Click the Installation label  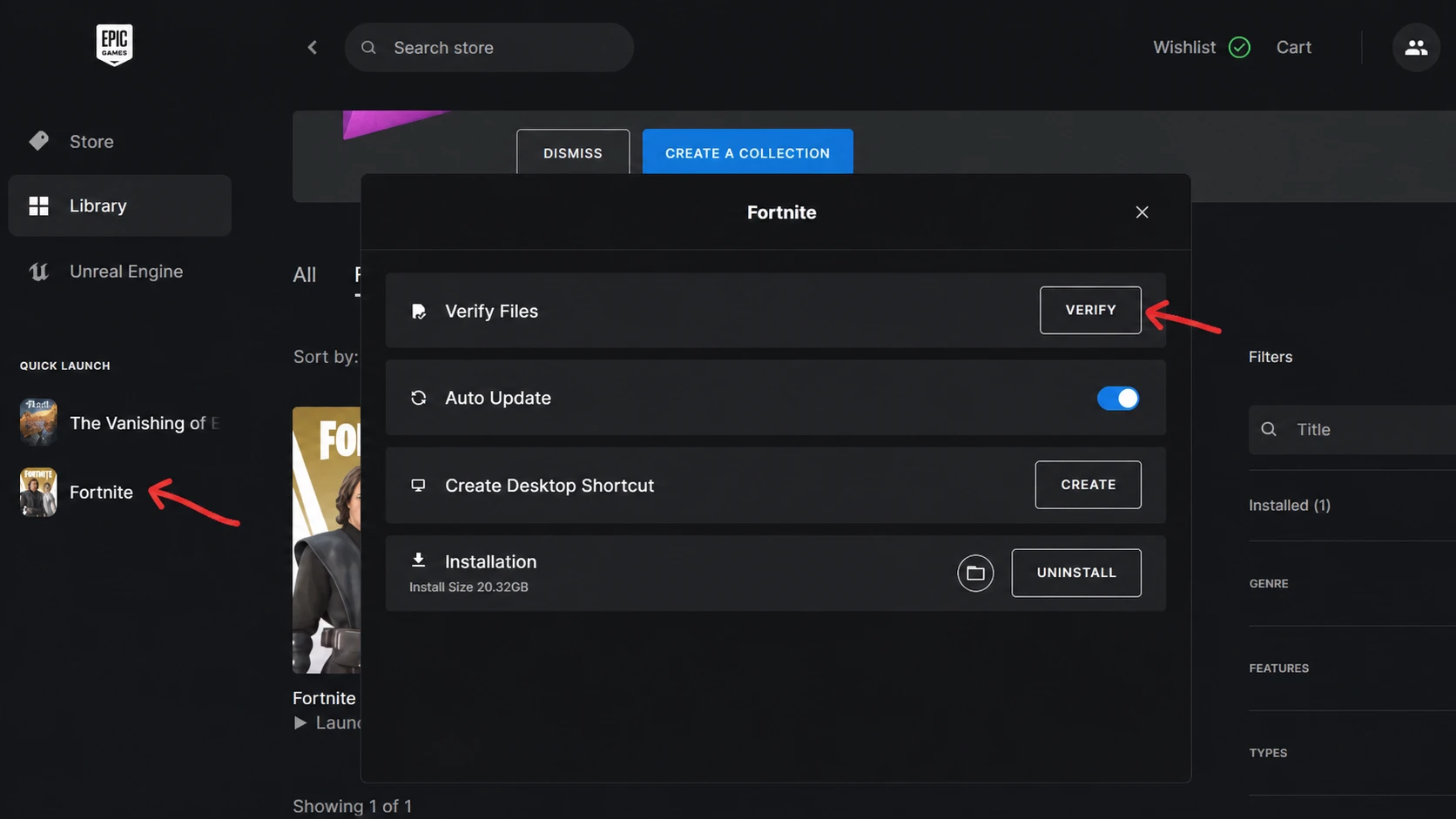coord(490,561)
